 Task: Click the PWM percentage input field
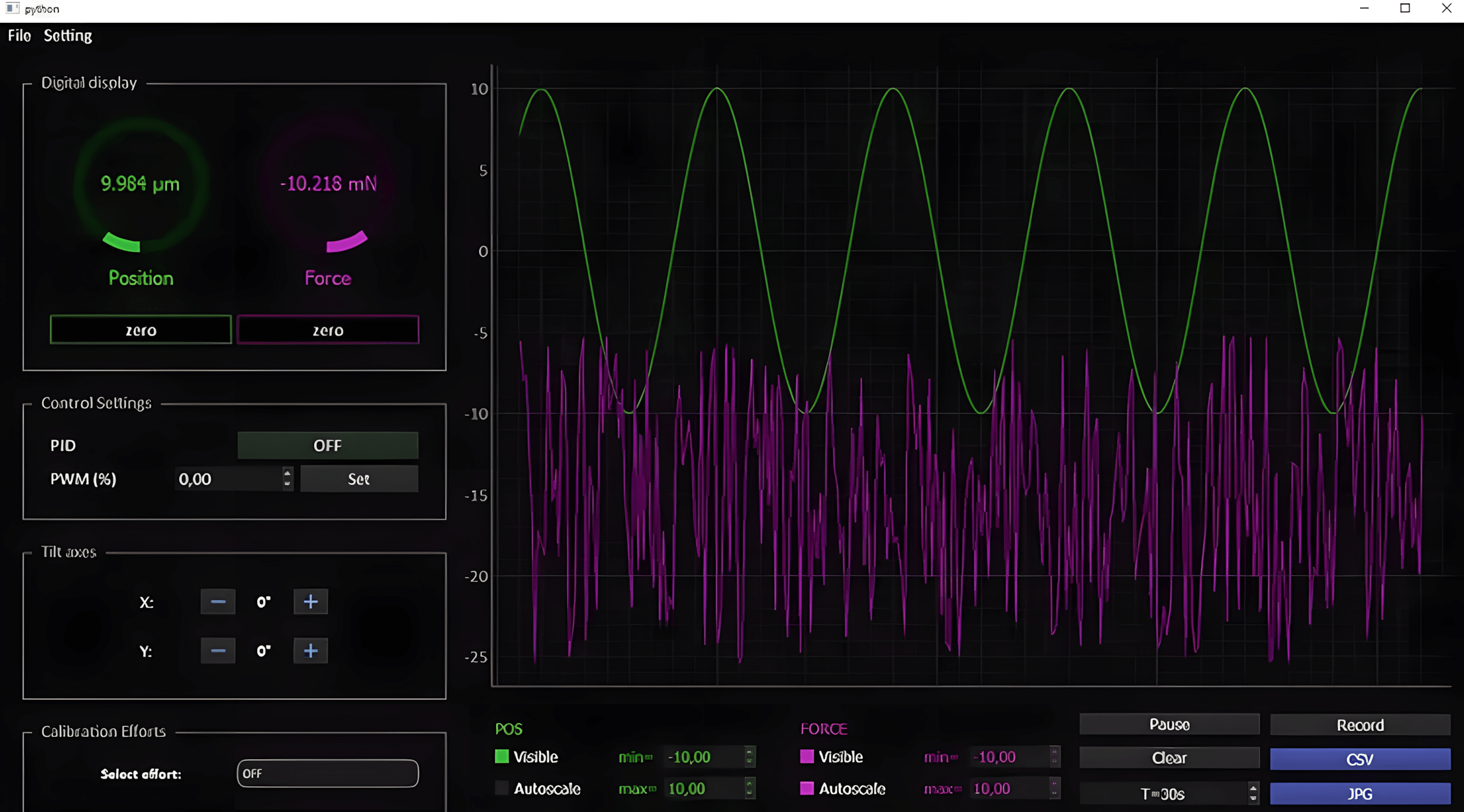(228, 479)
